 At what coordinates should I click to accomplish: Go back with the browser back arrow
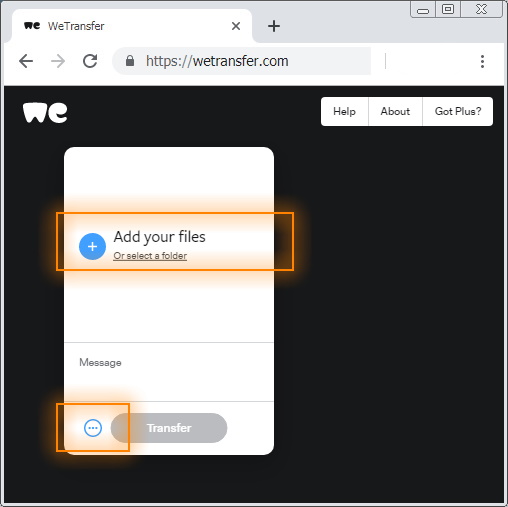point(26,61)
